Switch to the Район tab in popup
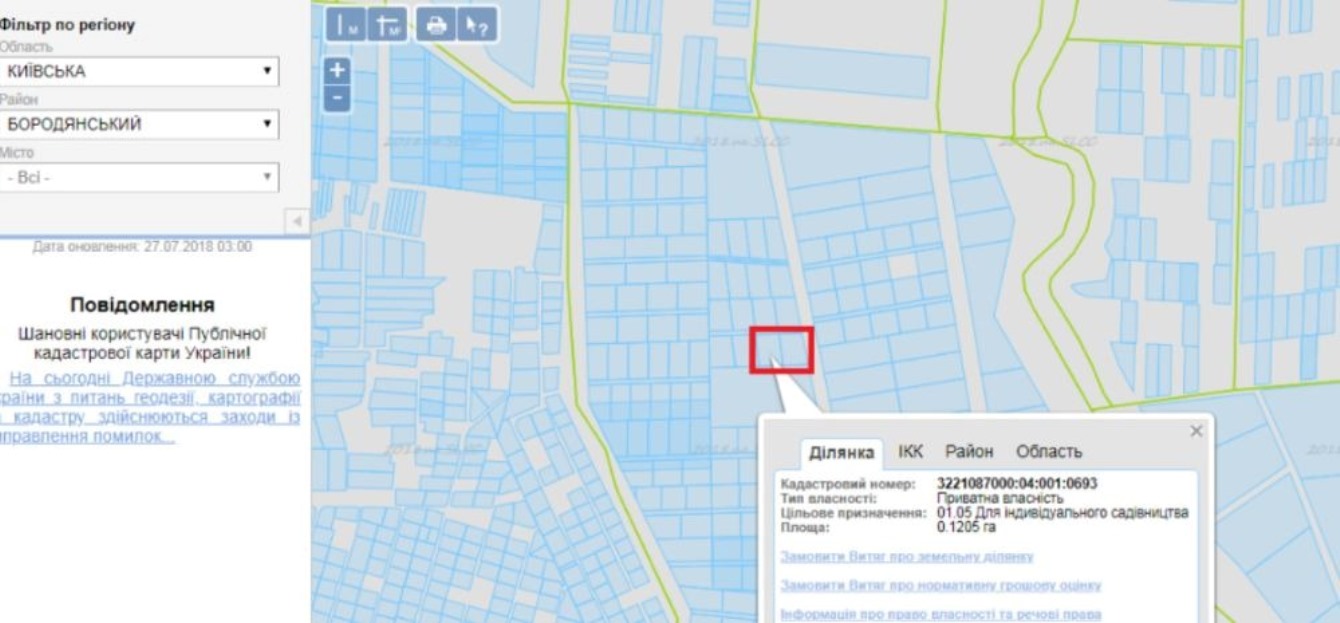The height and width of the screenshot is (623, 1340). (x=968, y=452)
